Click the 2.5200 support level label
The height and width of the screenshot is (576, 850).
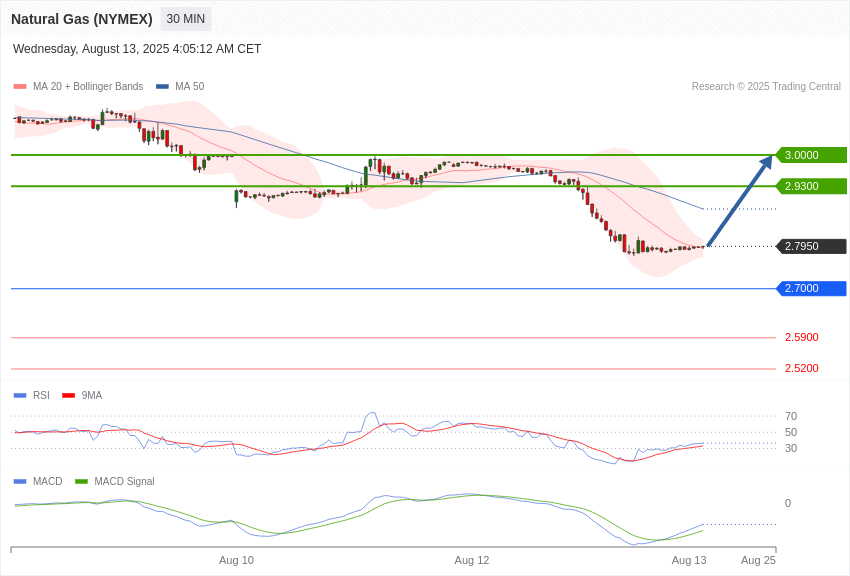coord(802,368)
